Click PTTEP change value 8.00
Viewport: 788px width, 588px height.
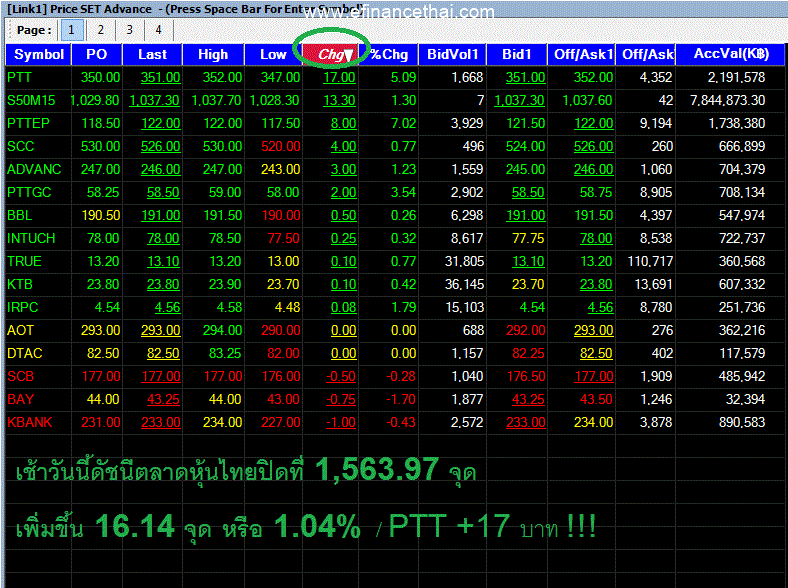pyautogui.click(x=343, y=124)
